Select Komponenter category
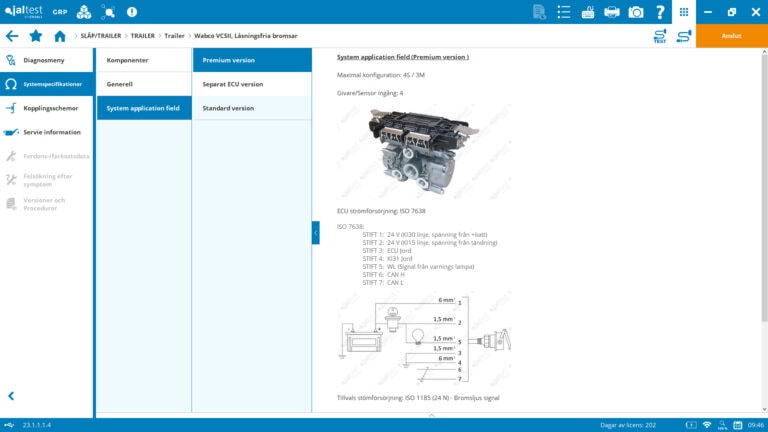Screen dimensions: 768x432 tap(144, 60)
